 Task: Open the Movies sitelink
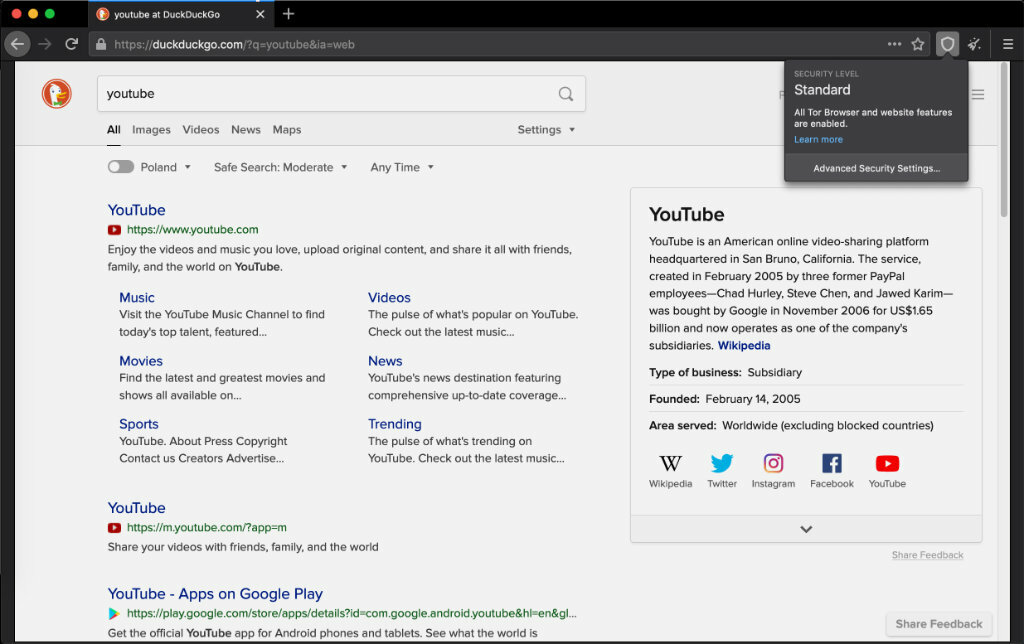click(x=141, y=361)
